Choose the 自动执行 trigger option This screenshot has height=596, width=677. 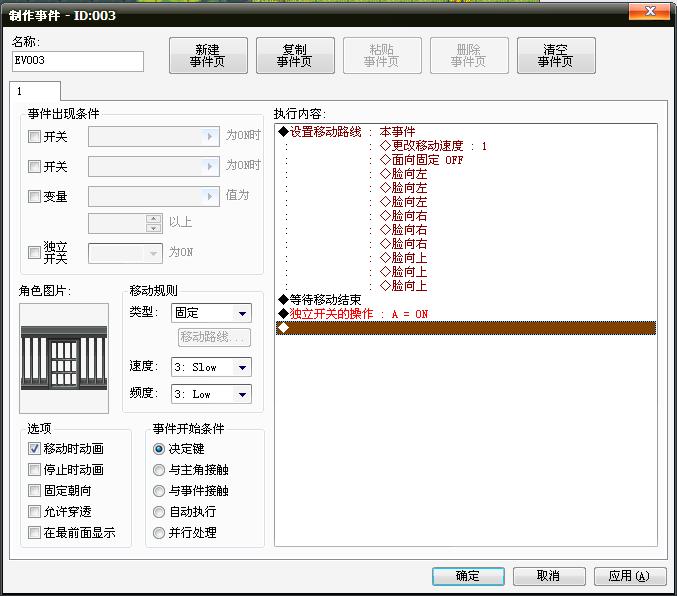tap(159, 512)
